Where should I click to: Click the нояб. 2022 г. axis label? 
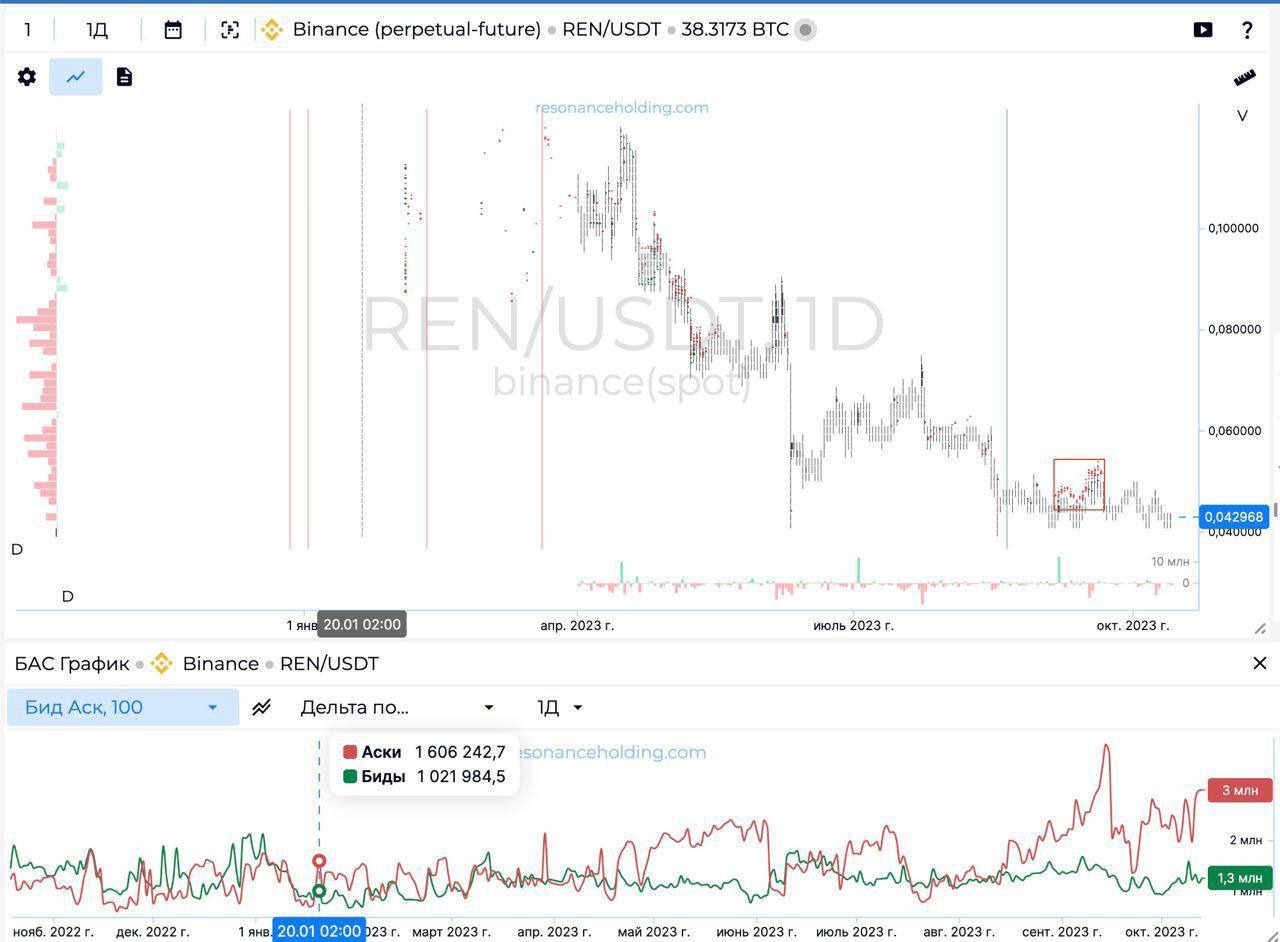point(53,931)
